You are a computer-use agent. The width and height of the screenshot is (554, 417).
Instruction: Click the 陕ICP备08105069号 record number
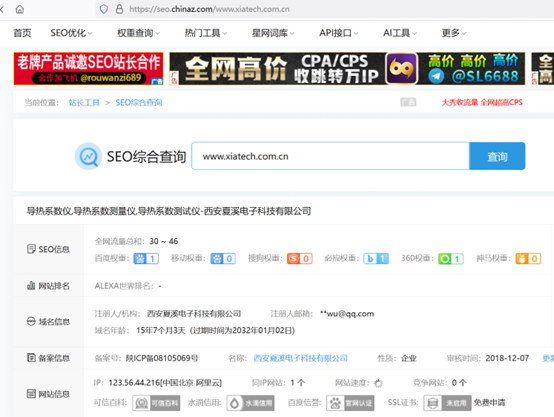pyautogui.click(x=162, y=358)
